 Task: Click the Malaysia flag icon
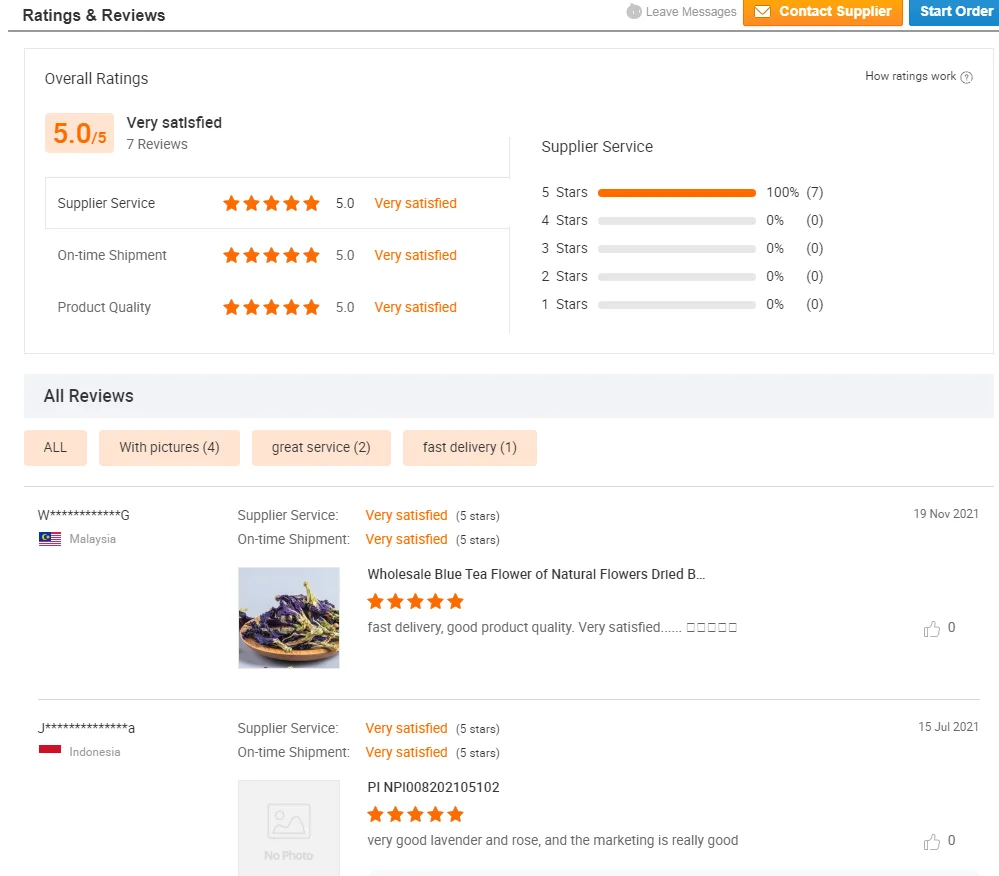50,539
